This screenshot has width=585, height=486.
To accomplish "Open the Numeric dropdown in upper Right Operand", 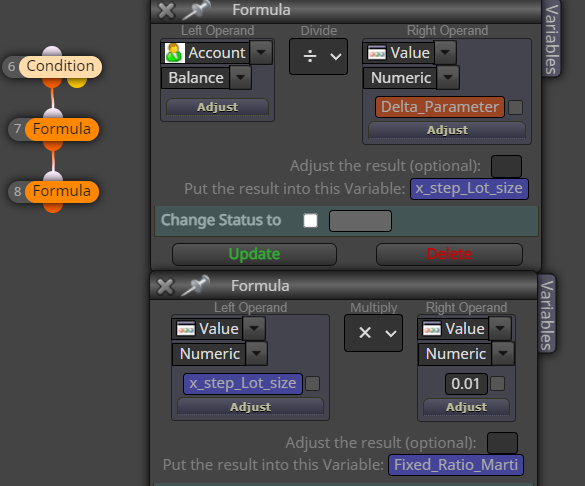I will 448,78.
